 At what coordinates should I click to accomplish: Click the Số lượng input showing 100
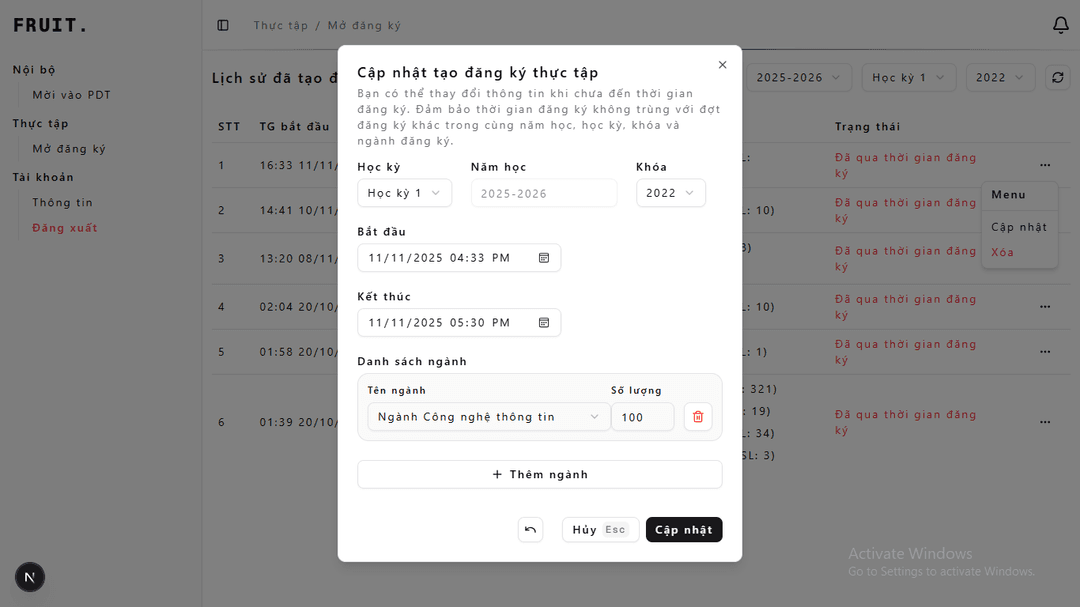(x=642, y=417)
